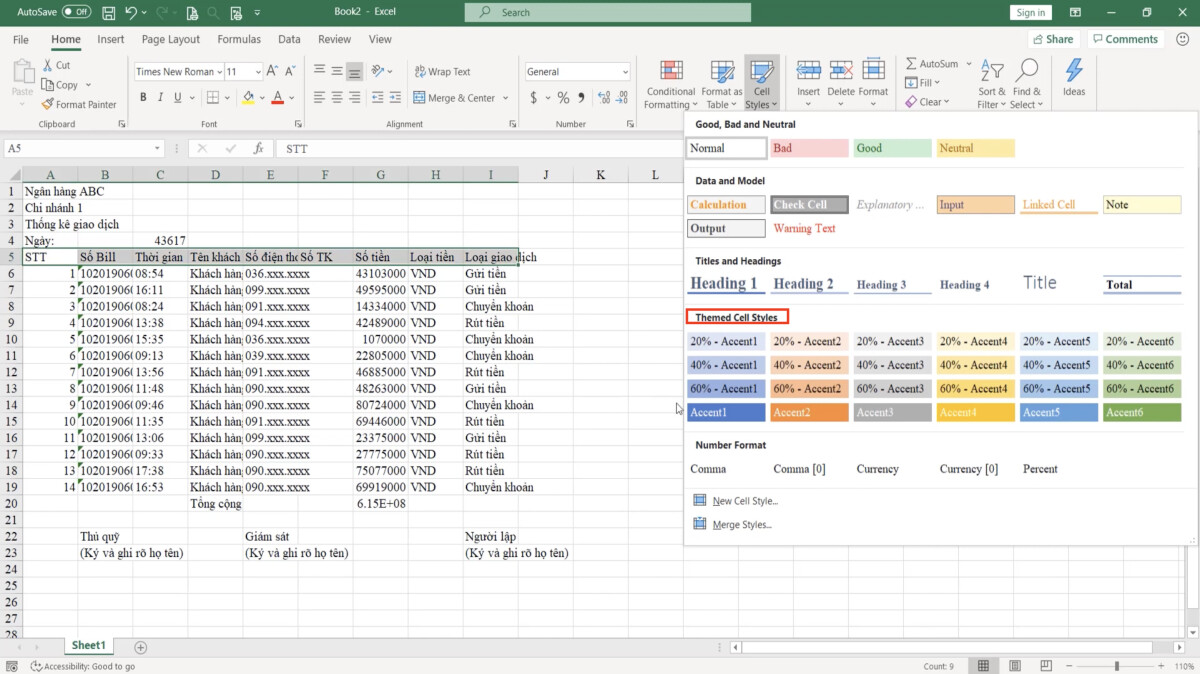
Task: Switch to the Data tab
Action: coord(289,39)
